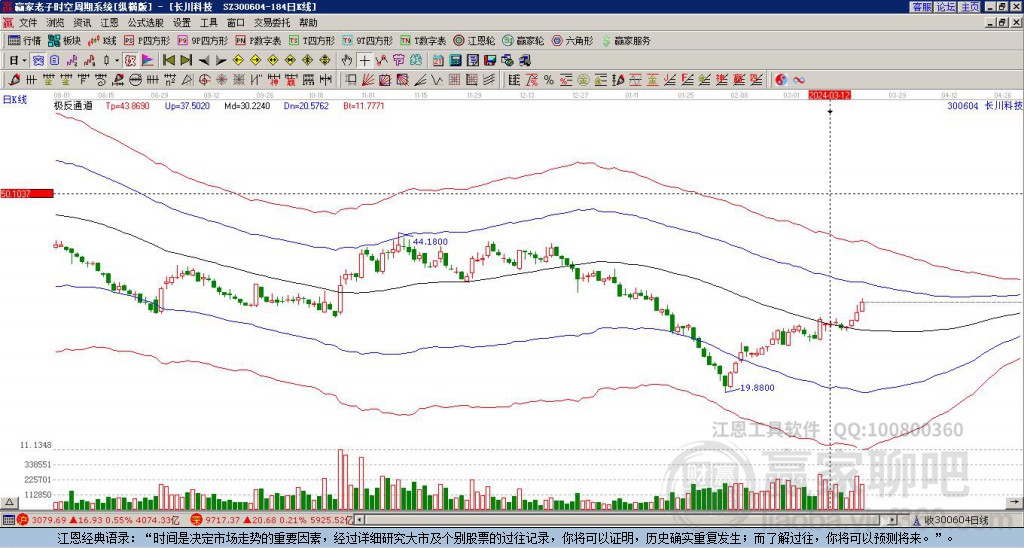Click the colored flag chart icon
1024x548 pixels.
point(147,60)
